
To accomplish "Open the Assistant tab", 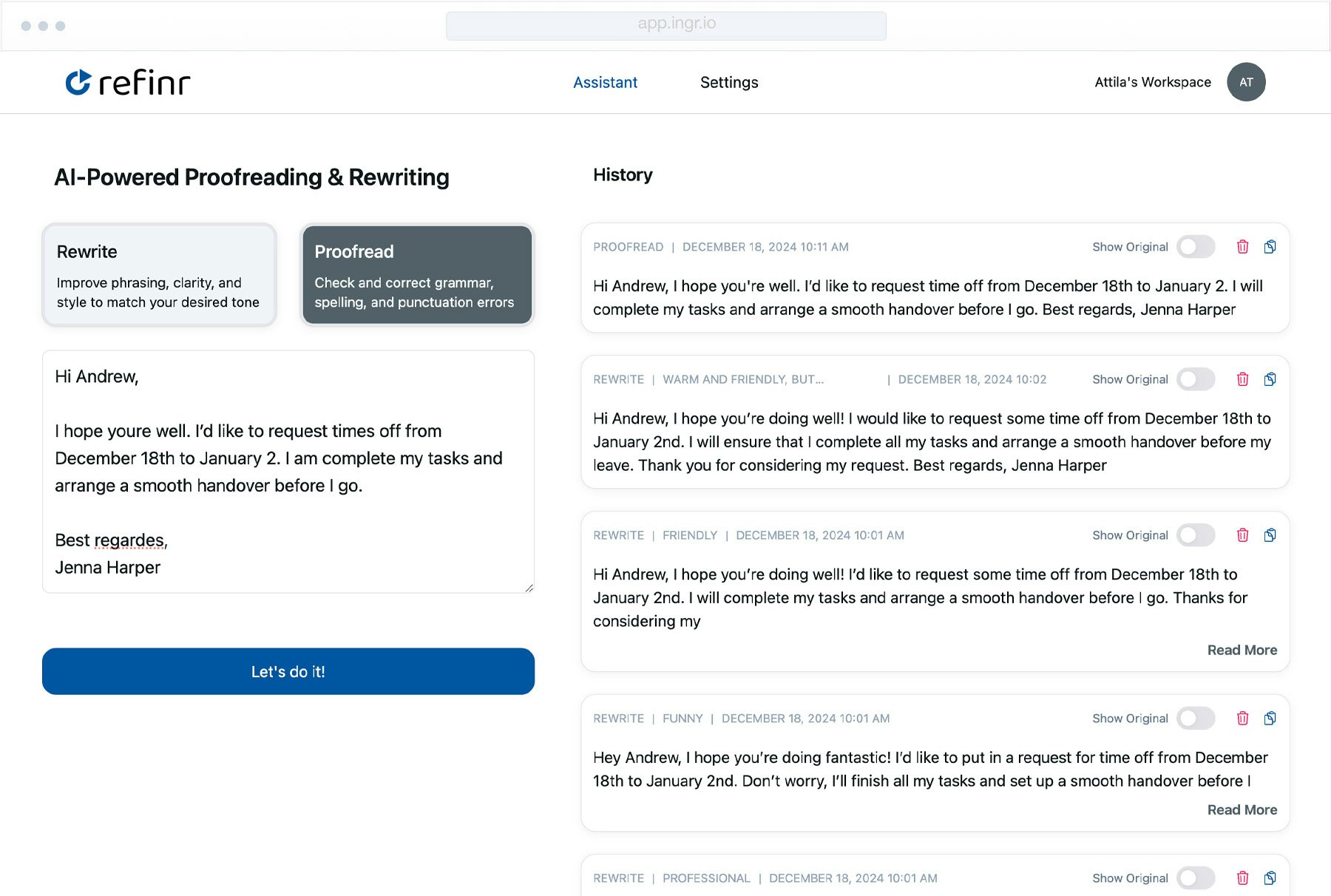I will tap(605, 82).
